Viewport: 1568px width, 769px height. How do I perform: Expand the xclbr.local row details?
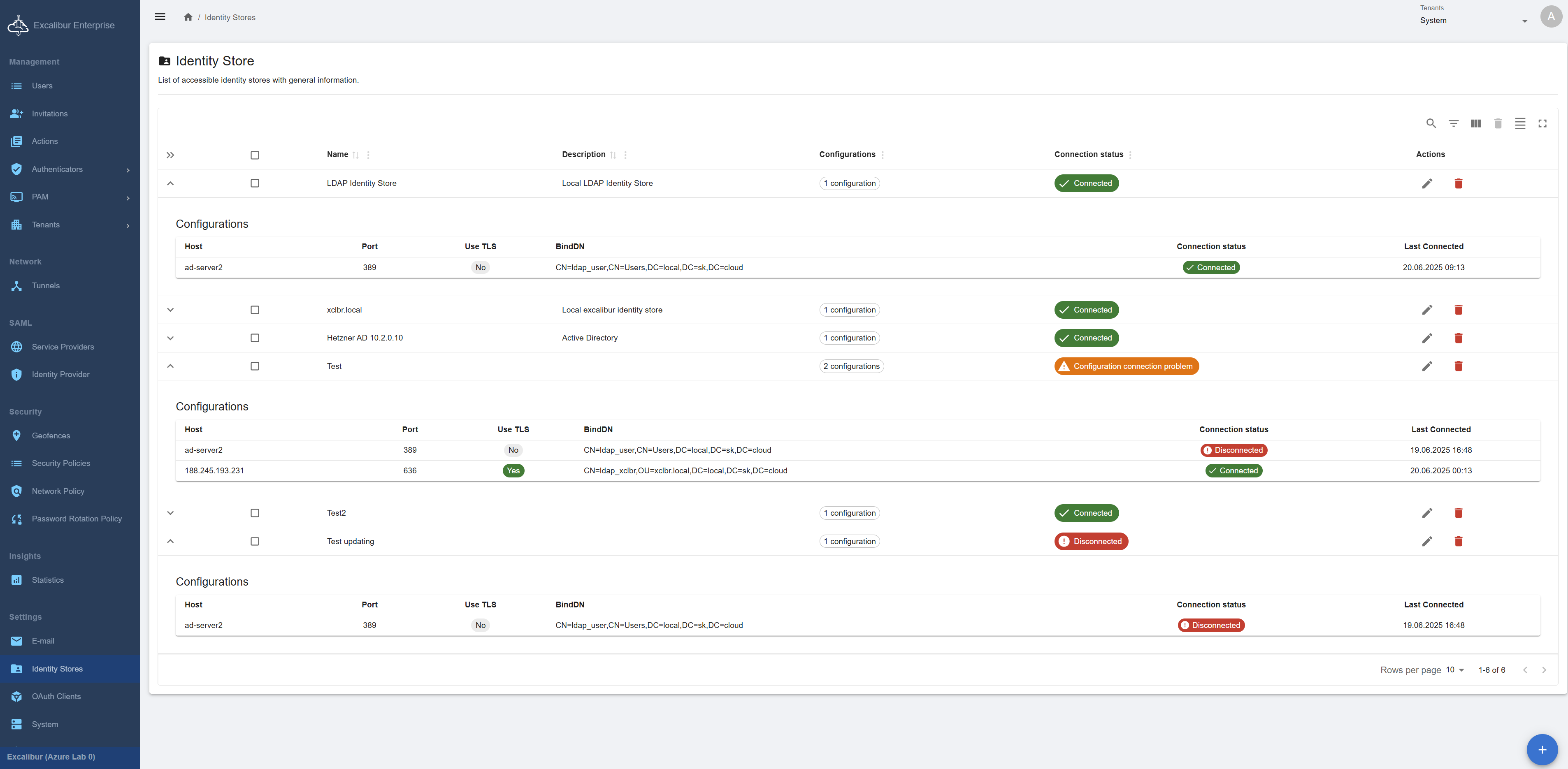170,310
